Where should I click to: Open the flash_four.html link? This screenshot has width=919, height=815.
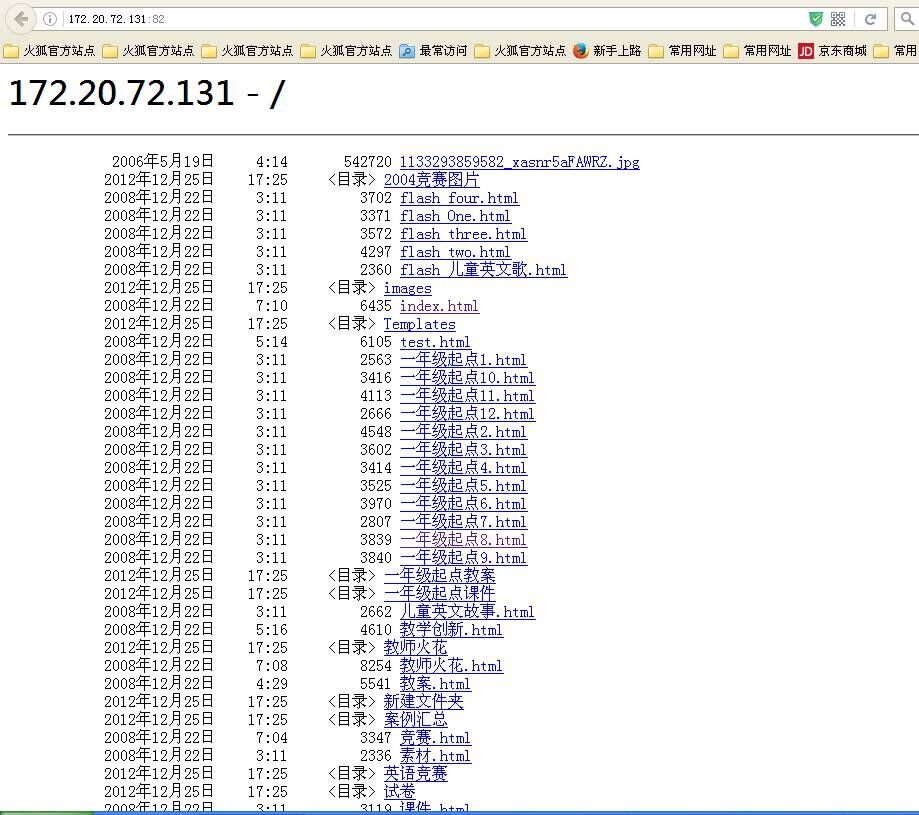coord(459,198)
